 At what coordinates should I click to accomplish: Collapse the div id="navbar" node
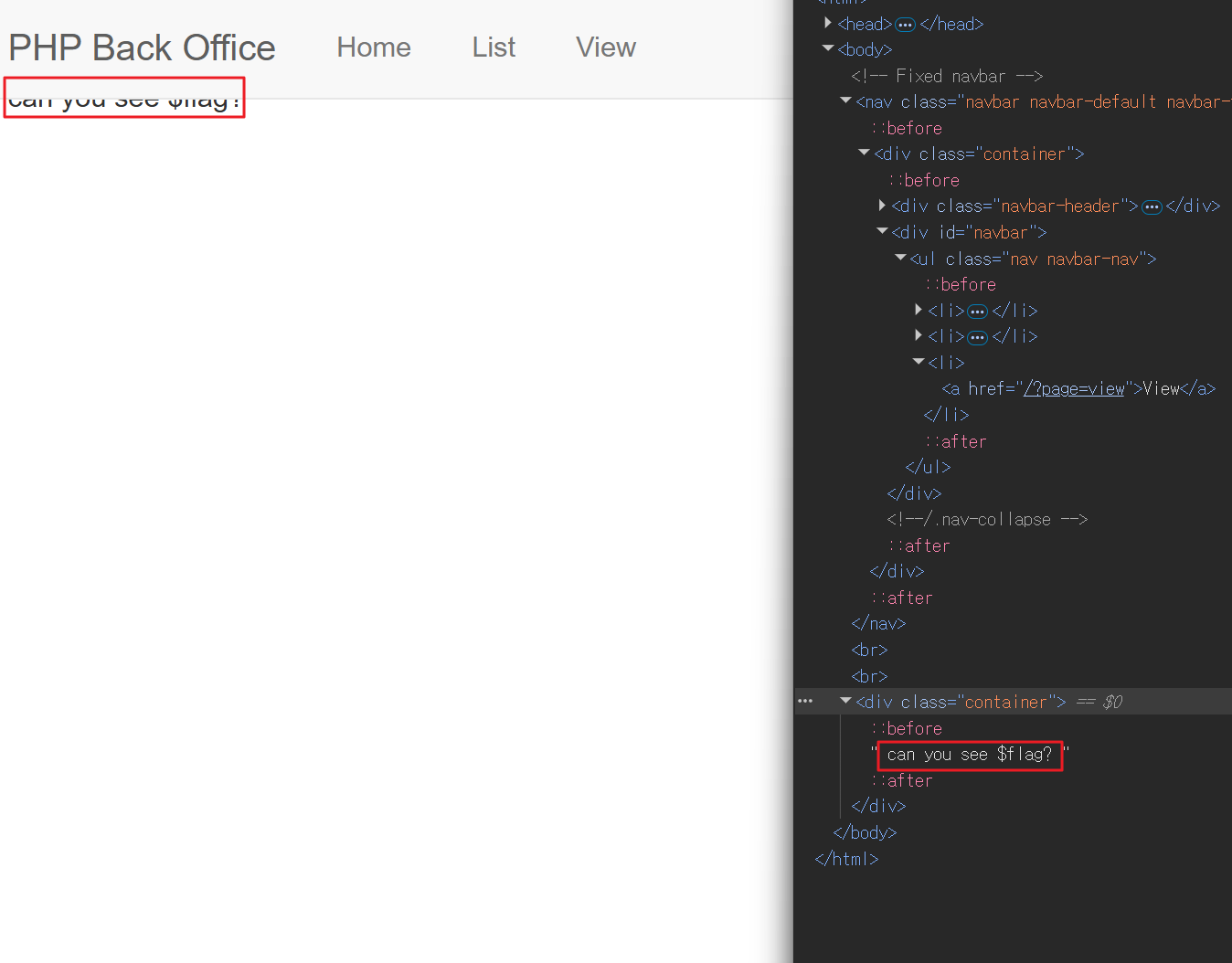tap(882, 231)
